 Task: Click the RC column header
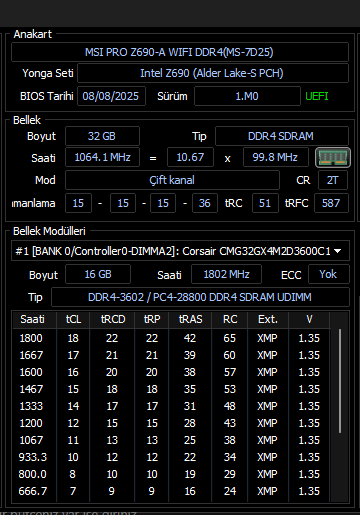pyautogui.click(x=230, y=319)
